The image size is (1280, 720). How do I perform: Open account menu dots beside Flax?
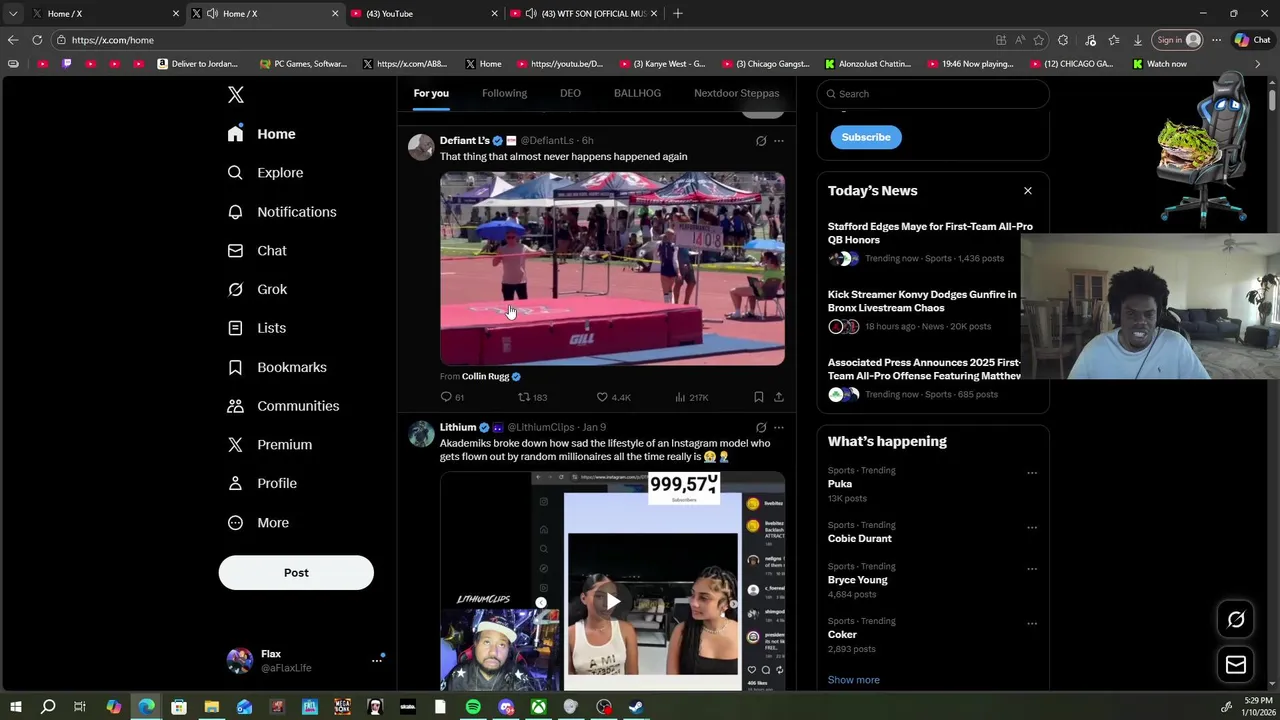click(x=377, y=660)
